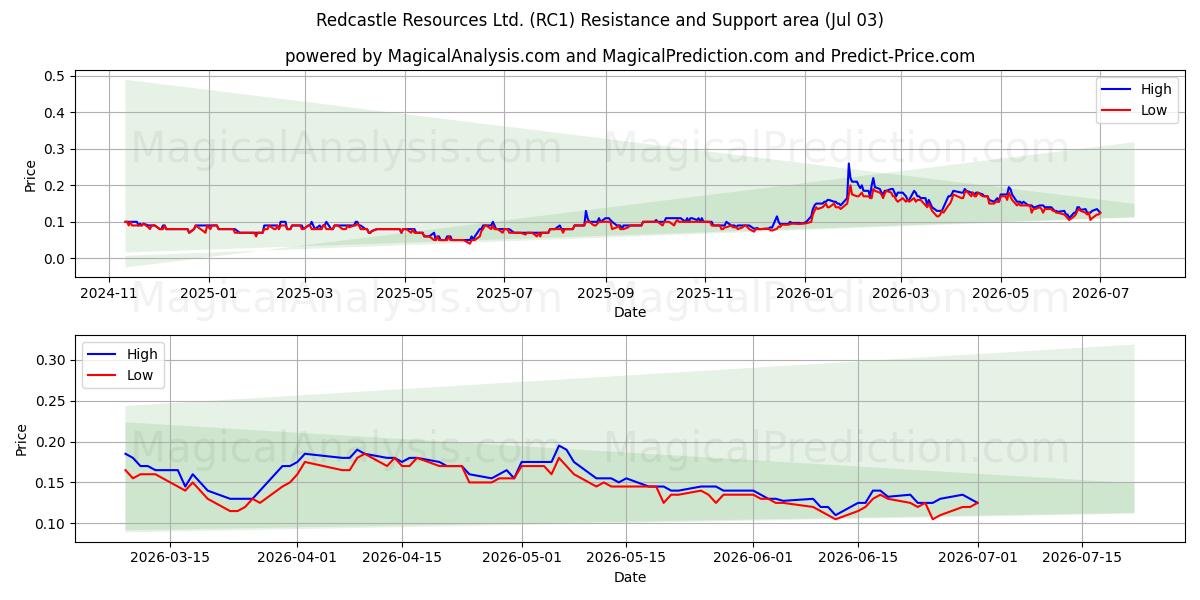The width and height of the screenshot is (1200, 600).
Task: Click the '2026-06-01' label in the bottom chart
Action: pyautogui.click(x=754, y=559)
